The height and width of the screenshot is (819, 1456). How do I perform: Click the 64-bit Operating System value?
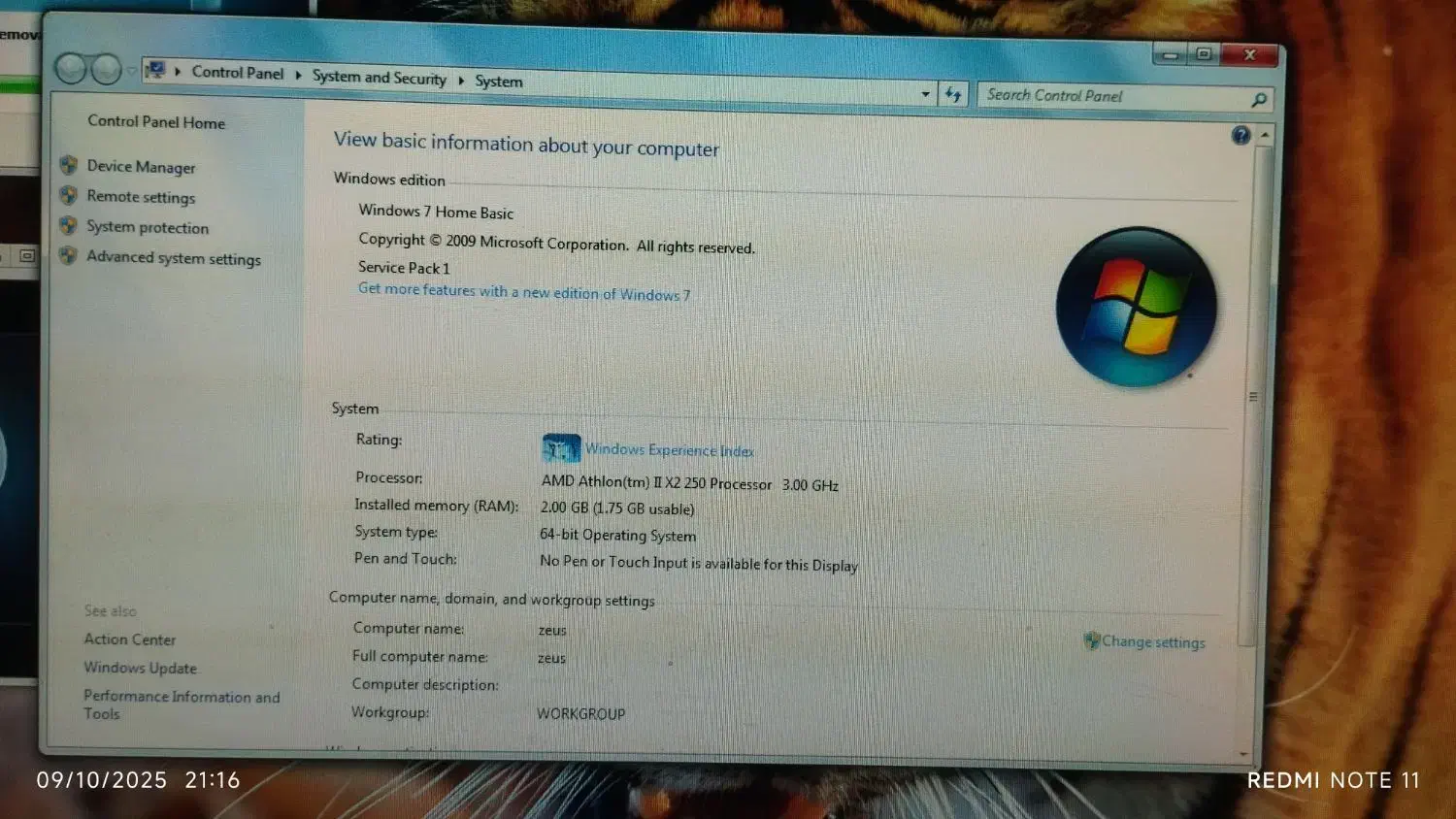coord(617,535)
